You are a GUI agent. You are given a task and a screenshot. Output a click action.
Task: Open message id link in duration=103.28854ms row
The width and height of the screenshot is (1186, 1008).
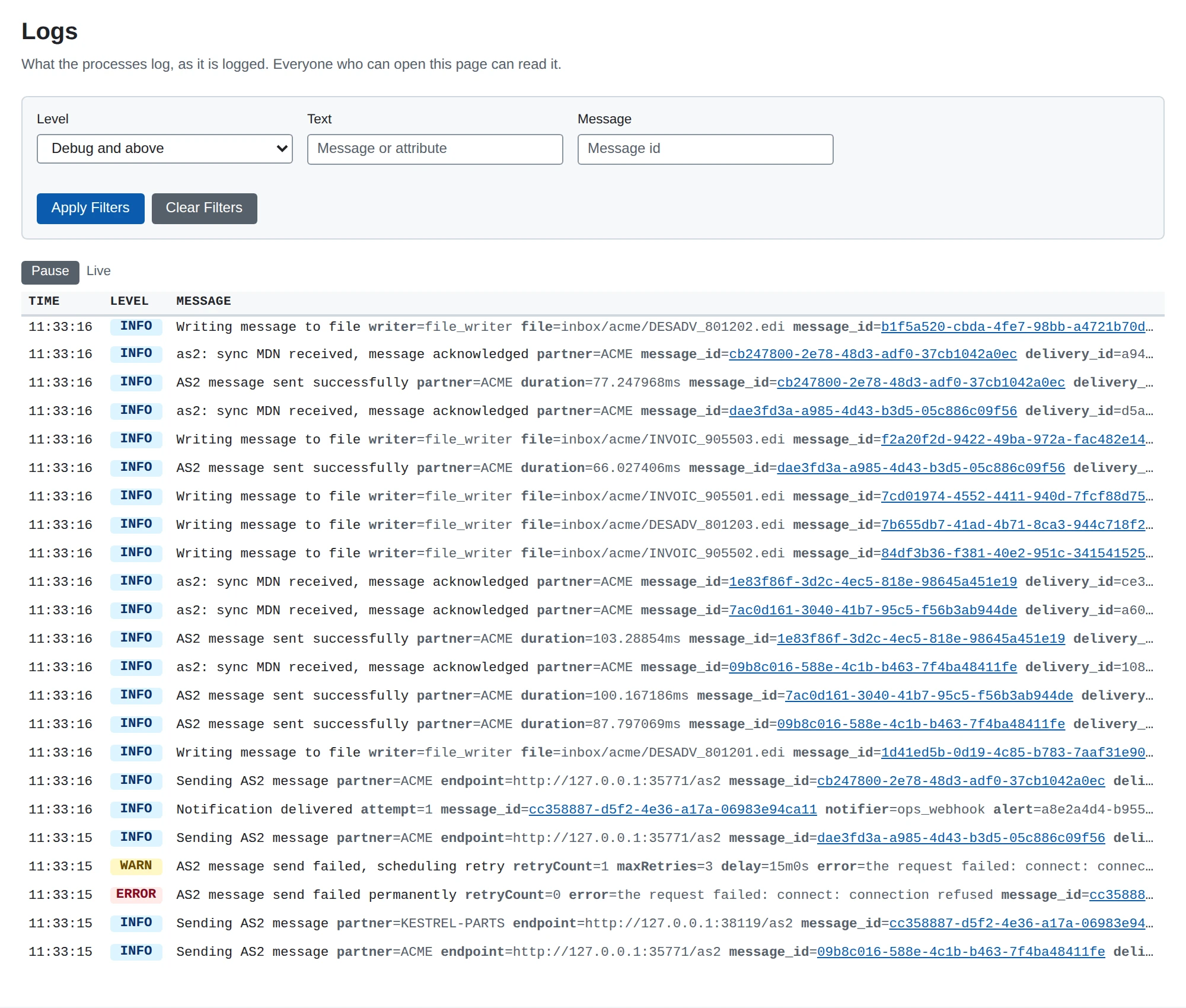(921, 639)
